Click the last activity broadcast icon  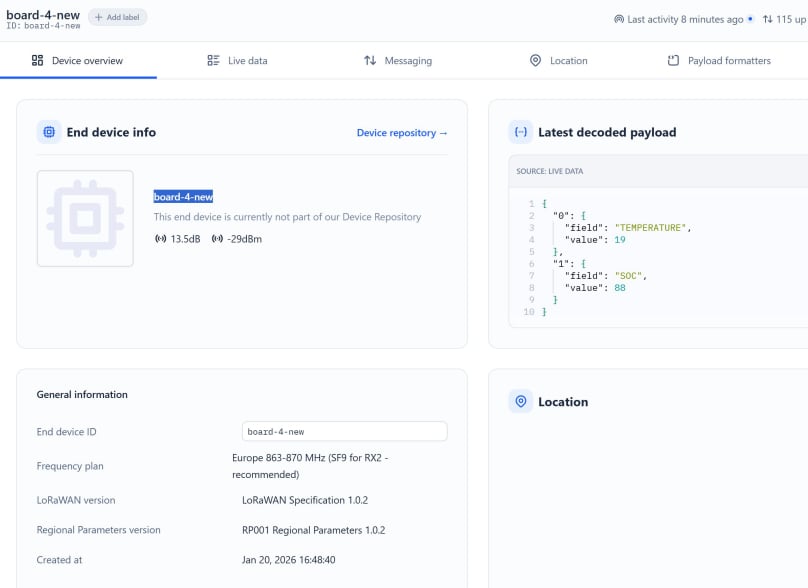tap(619, 19)
